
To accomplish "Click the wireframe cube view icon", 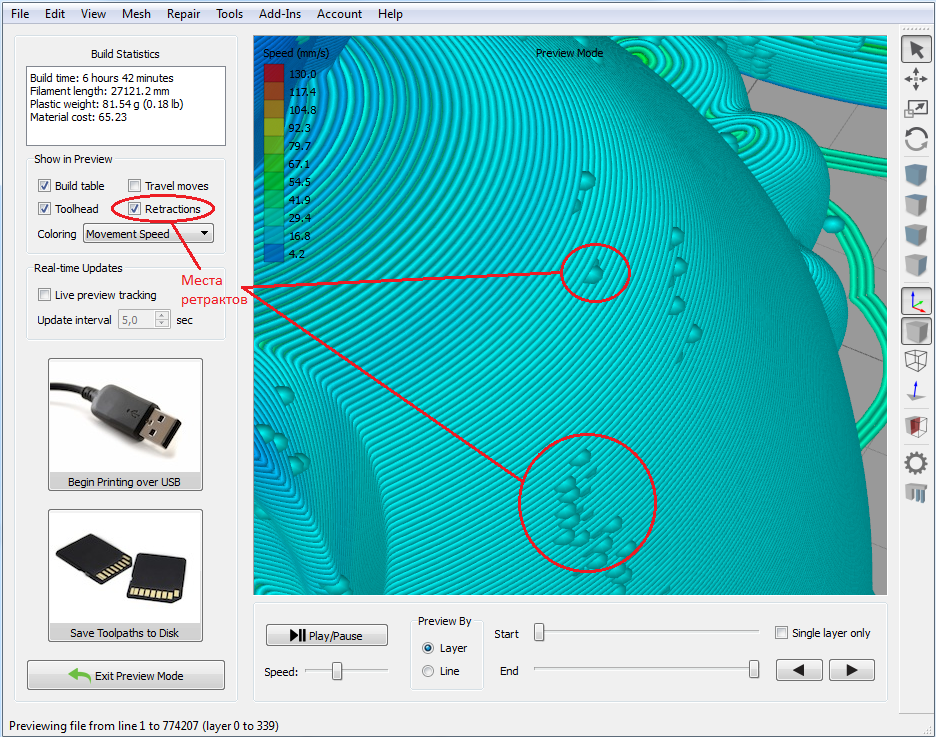I will (915, 360).
